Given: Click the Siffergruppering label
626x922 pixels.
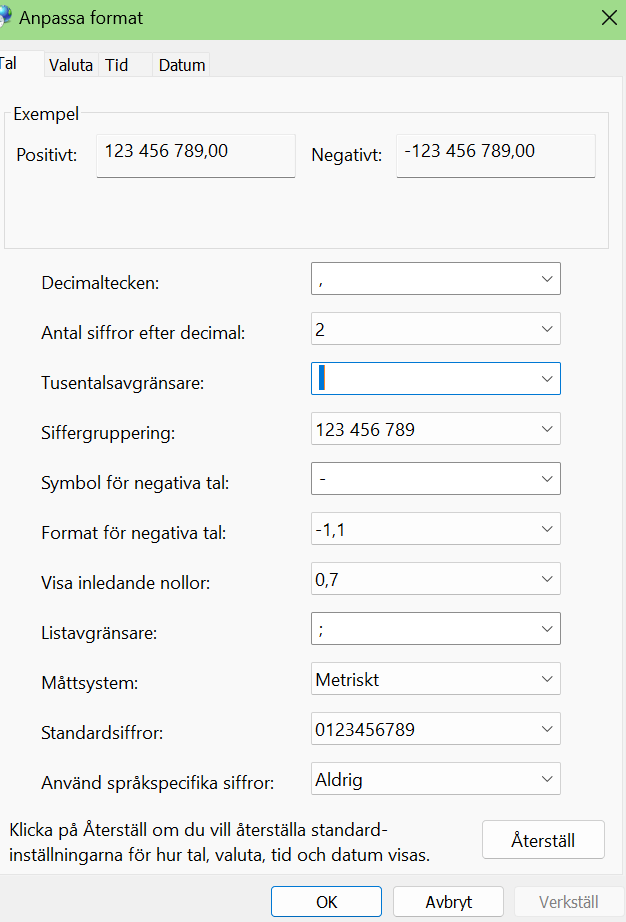Looking at the screenshot, I should (x=108, y=433).
